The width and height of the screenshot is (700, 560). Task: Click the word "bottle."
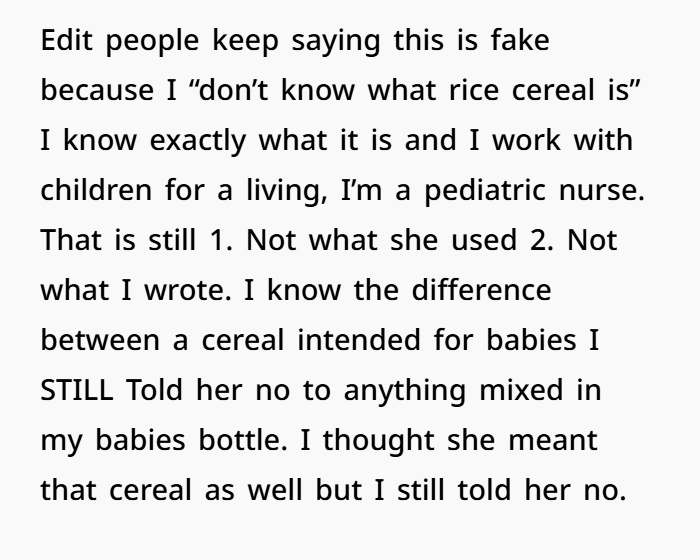(243, 440)
